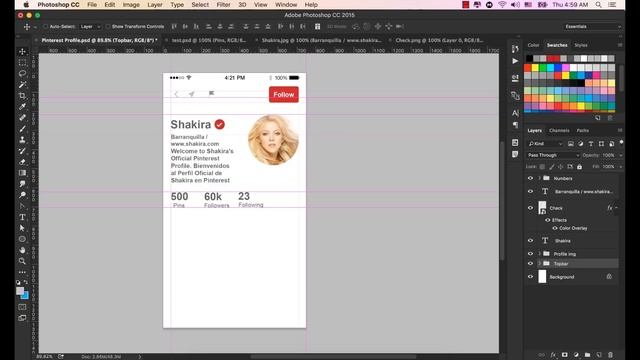
Task: Open the Kind filter dropdown
Action: [545, 144]
